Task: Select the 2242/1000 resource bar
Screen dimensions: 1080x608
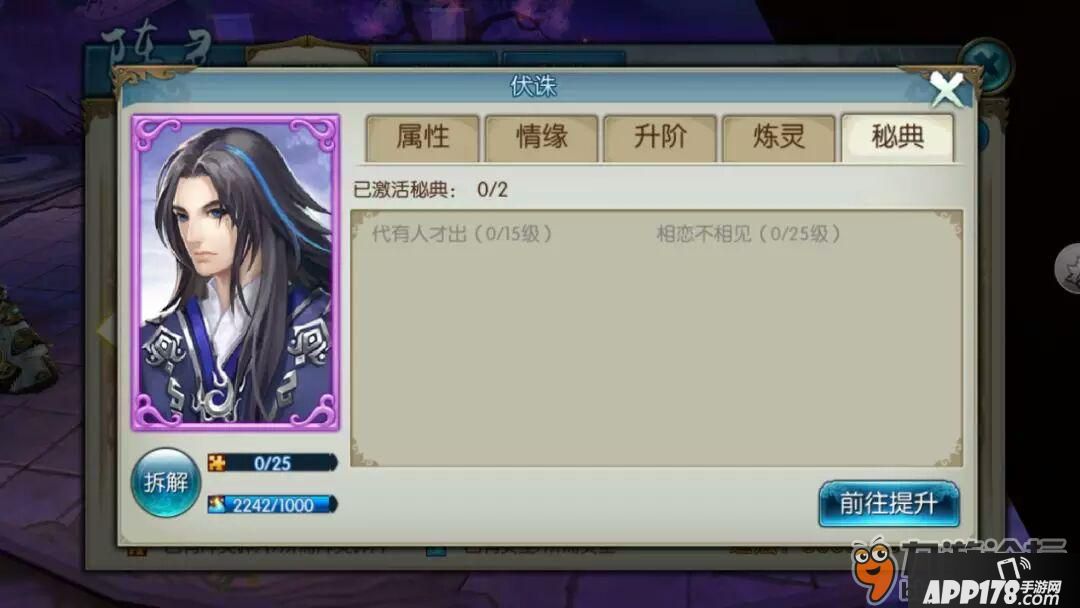Action: point(273,505)
